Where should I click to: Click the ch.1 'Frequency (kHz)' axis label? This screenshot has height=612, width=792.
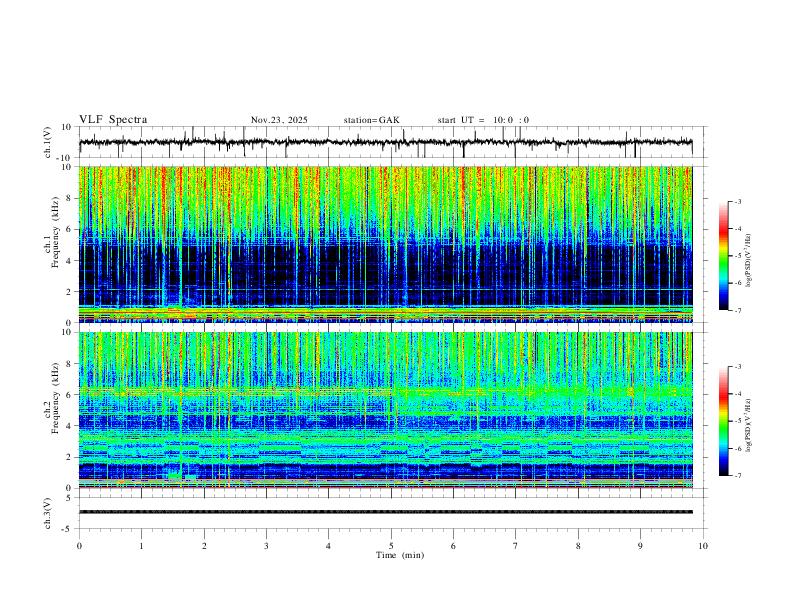coord(55,233)
